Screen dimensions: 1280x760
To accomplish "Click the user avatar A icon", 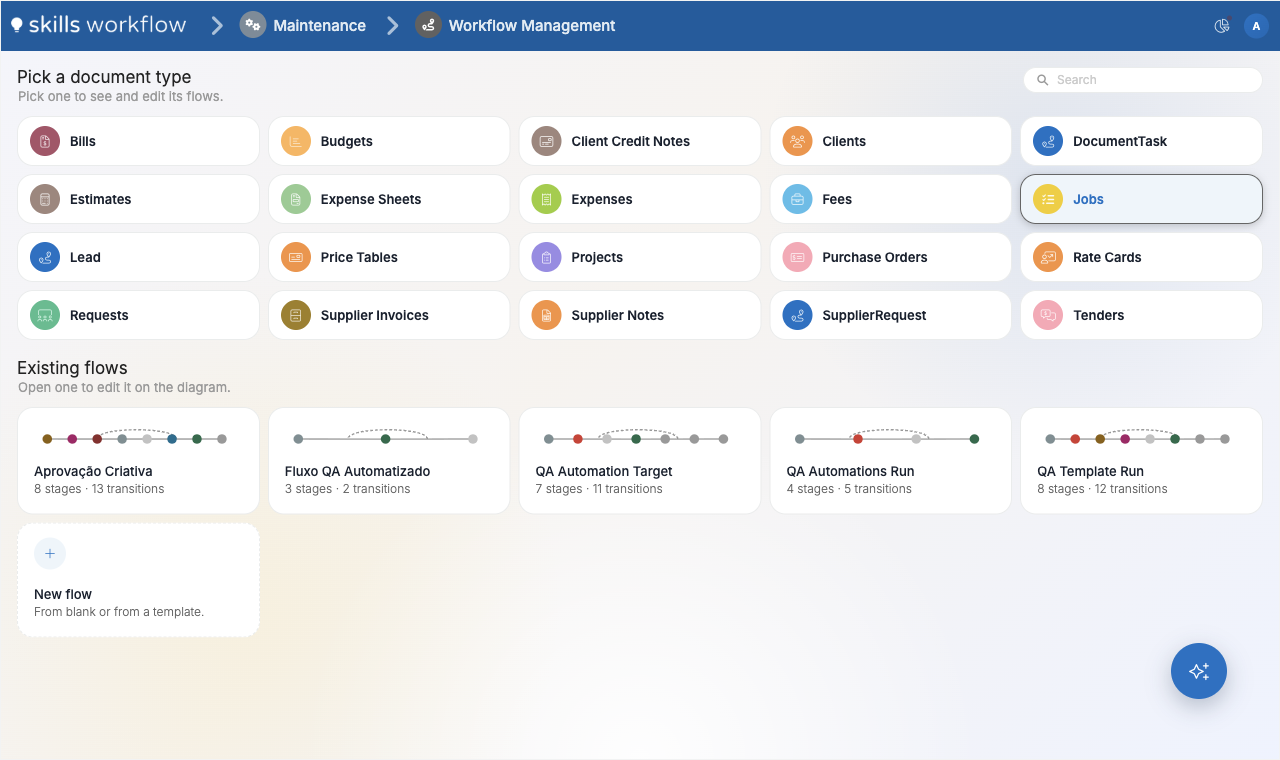I will pyautogui.click(x=1256, y=26).
